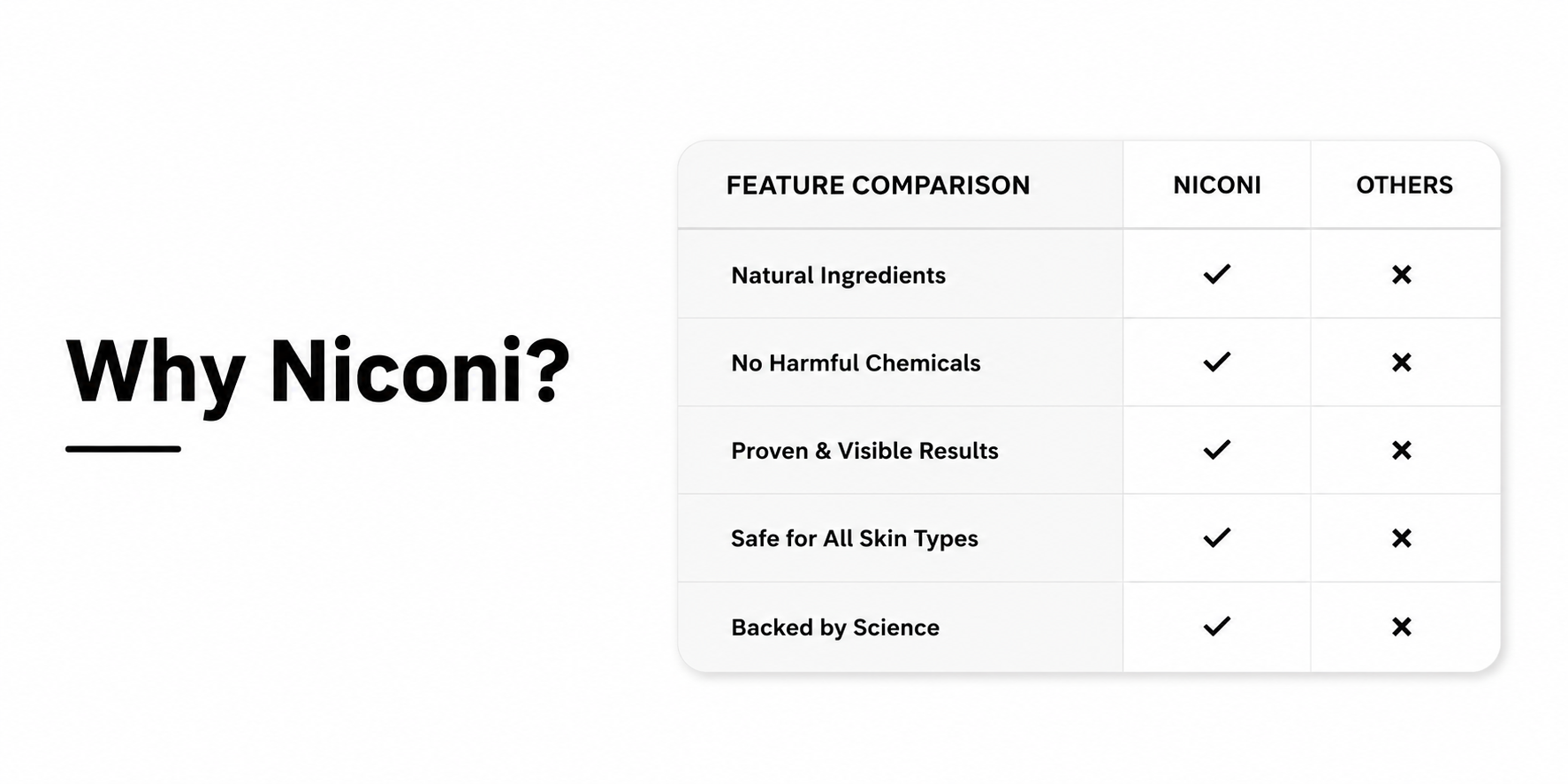This screenshot has width=1568, height=784.
Task: Select the Natural Ingredients row label
Action: coord(838,276)
